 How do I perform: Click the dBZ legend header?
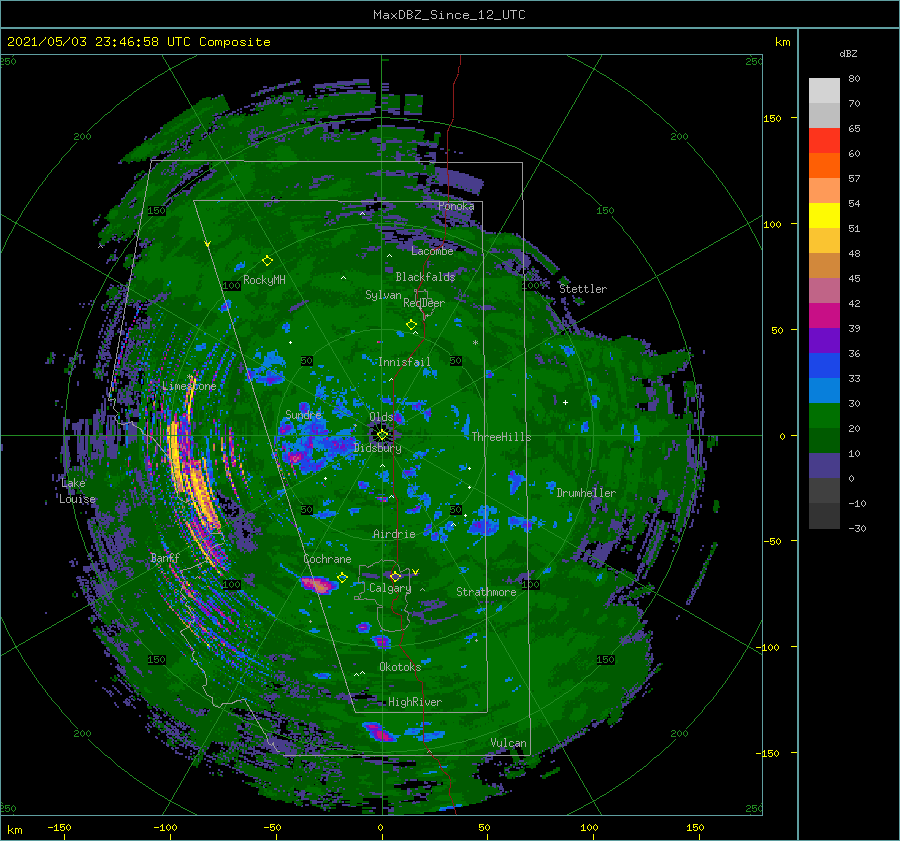click(x=848, y=54)
